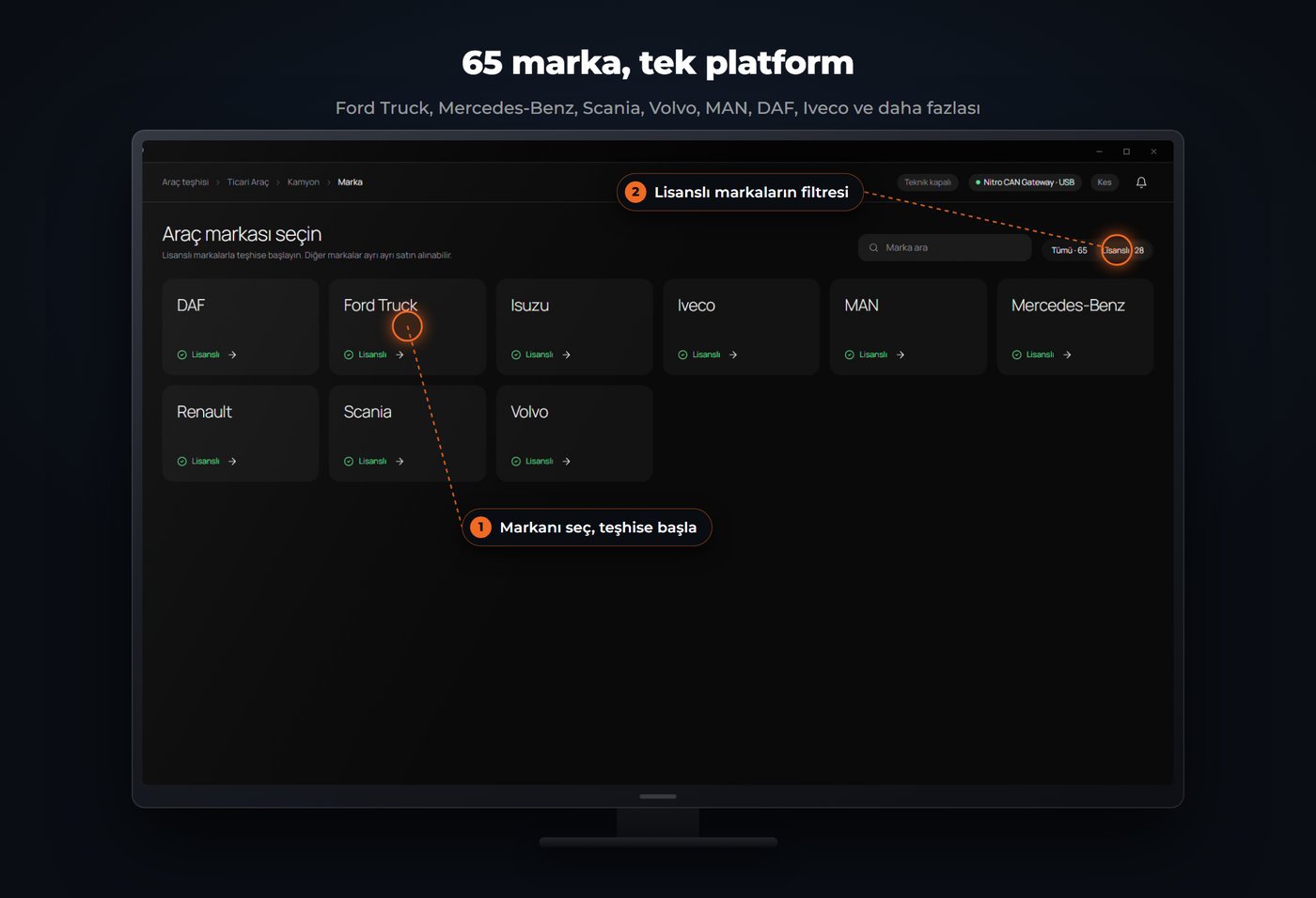Screen dimensions: 1316x898
Task: Click the arrow icon on the Isuzu card
Action: click(566, 354)
